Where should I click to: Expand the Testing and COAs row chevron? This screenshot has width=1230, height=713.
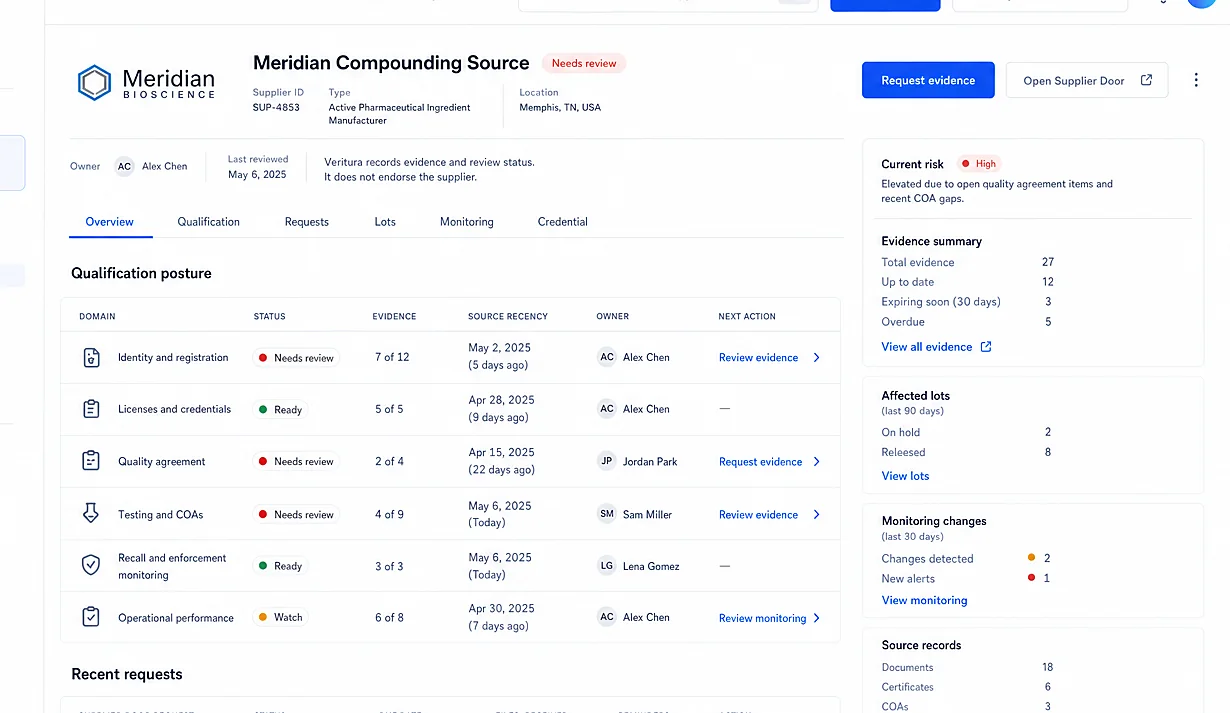[816, 514]
